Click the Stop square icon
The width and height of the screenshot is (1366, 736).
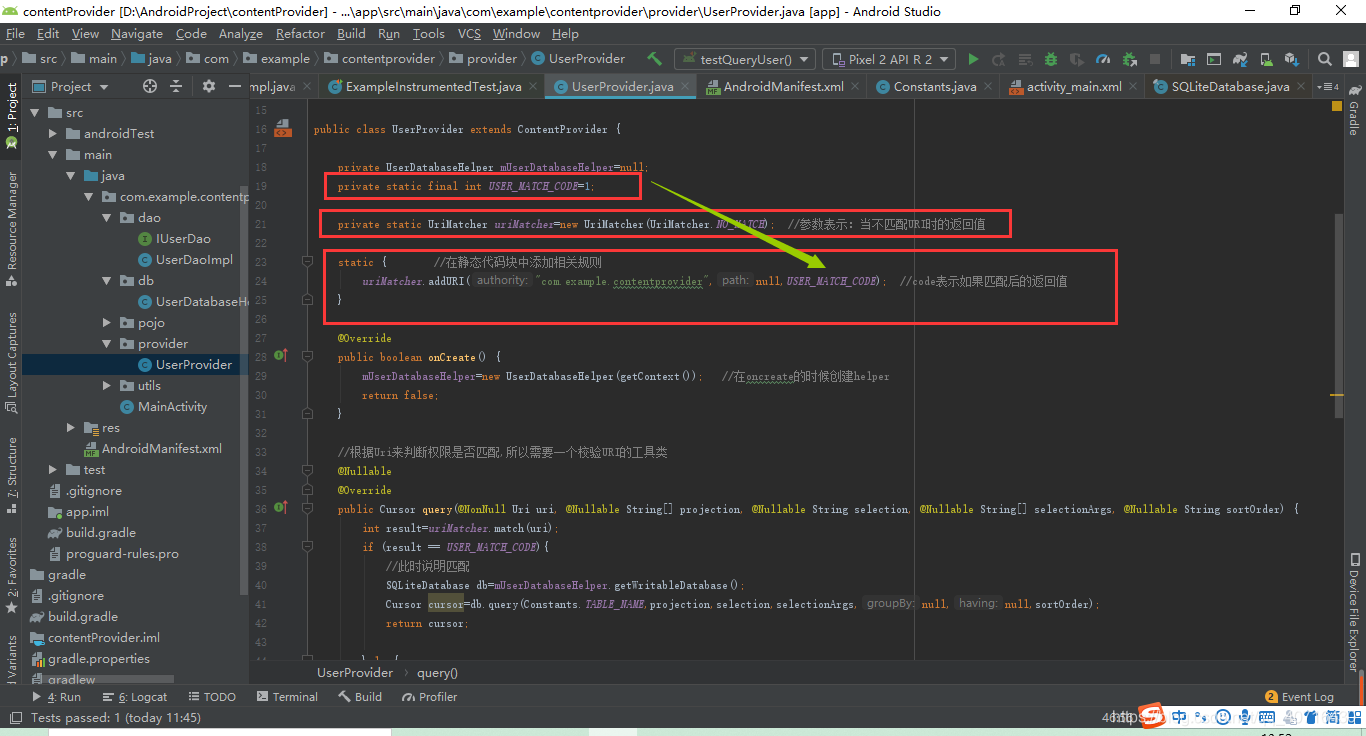click(1155, 59)
